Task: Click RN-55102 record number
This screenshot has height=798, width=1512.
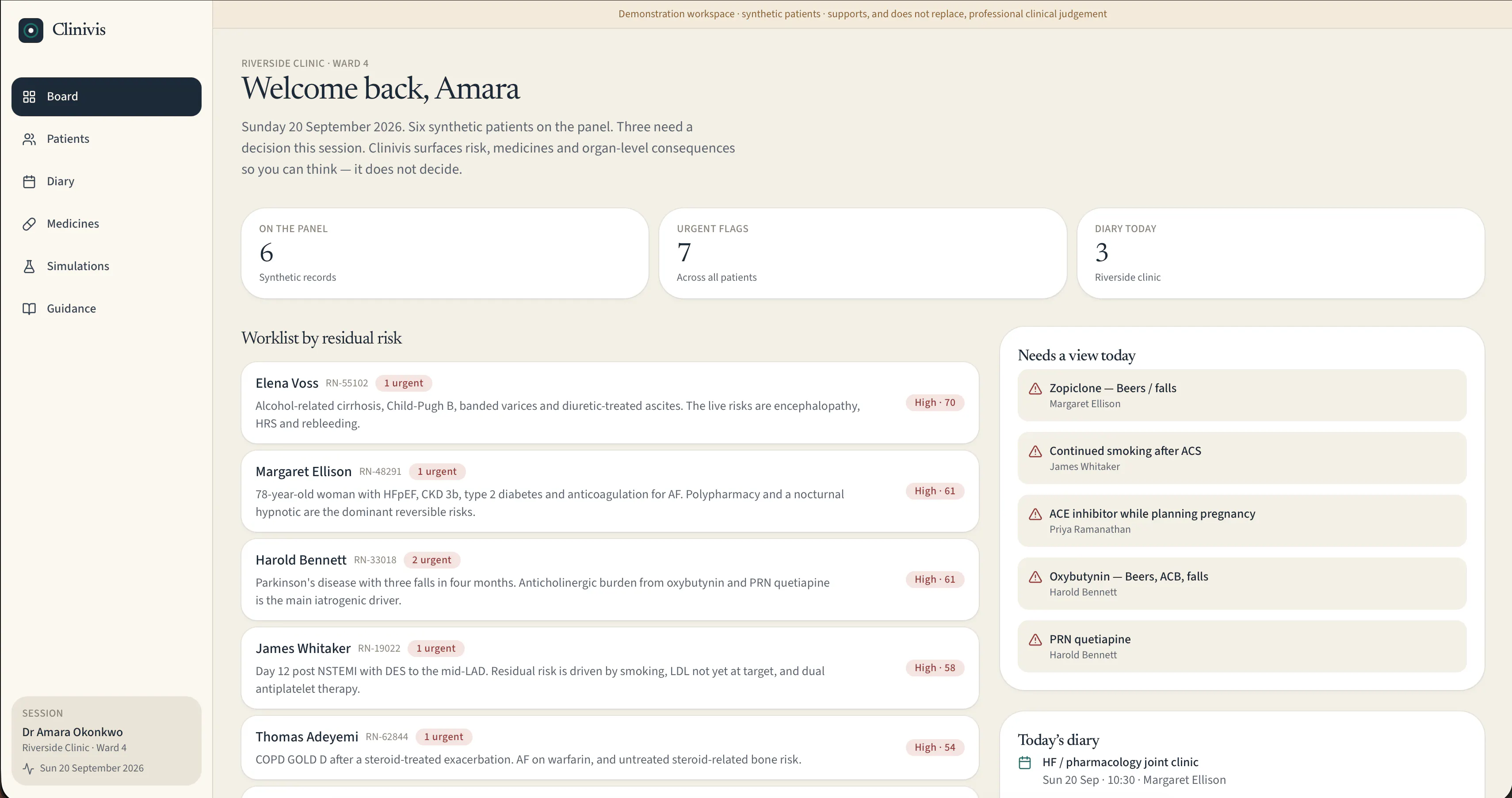Action: 347,383
